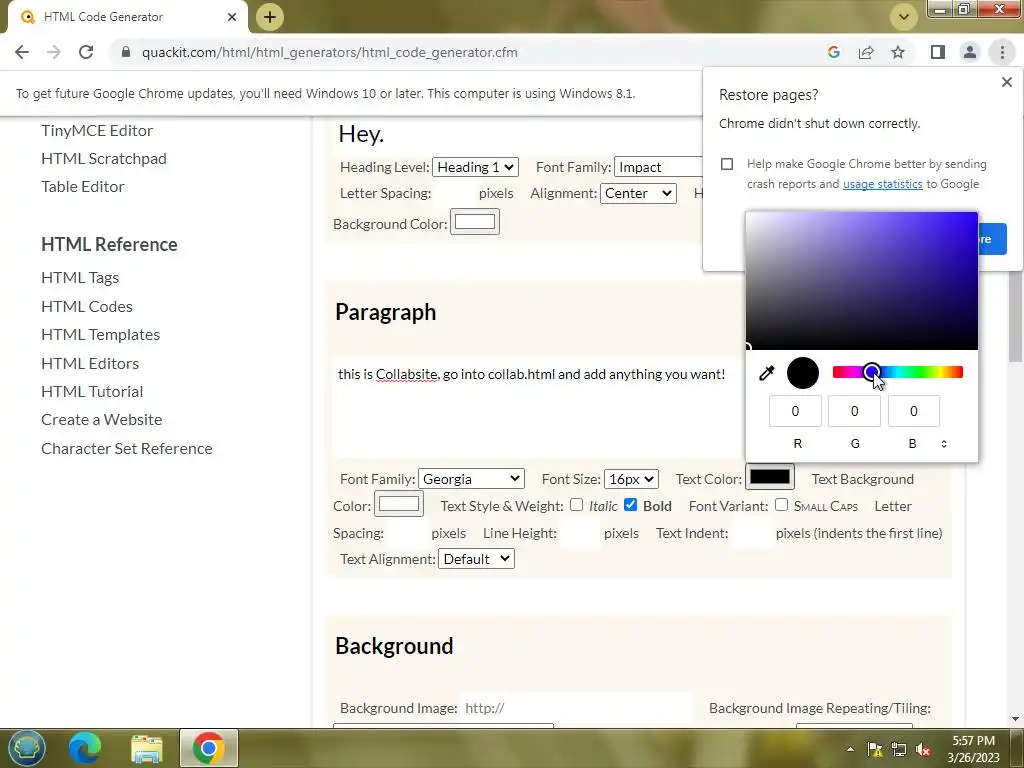
Task: Dismiss the Restore pages popup
Action: pyautogui.click(x=1006, y=82)
